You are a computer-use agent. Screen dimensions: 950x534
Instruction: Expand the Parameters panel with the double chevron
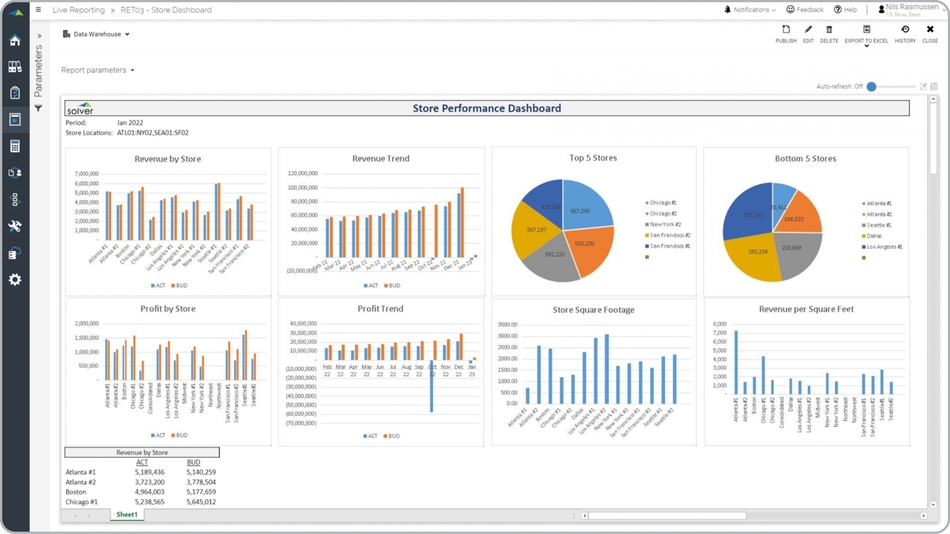(x=39, y=35)
